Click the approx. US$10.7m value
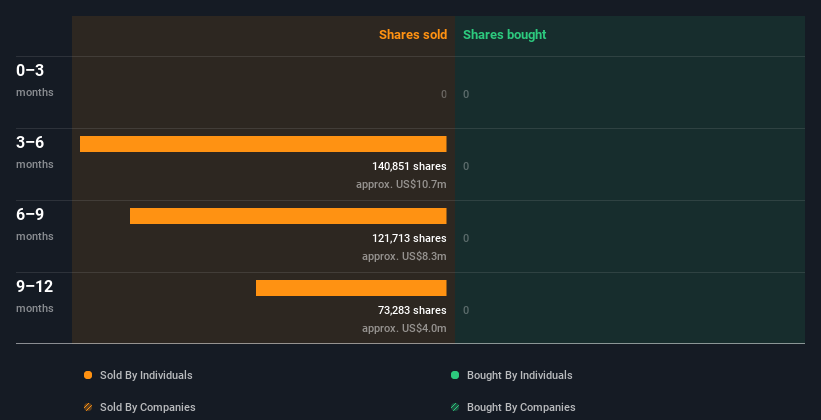The height and width of the screenshot is (420, 821). [x=401, y=184]
